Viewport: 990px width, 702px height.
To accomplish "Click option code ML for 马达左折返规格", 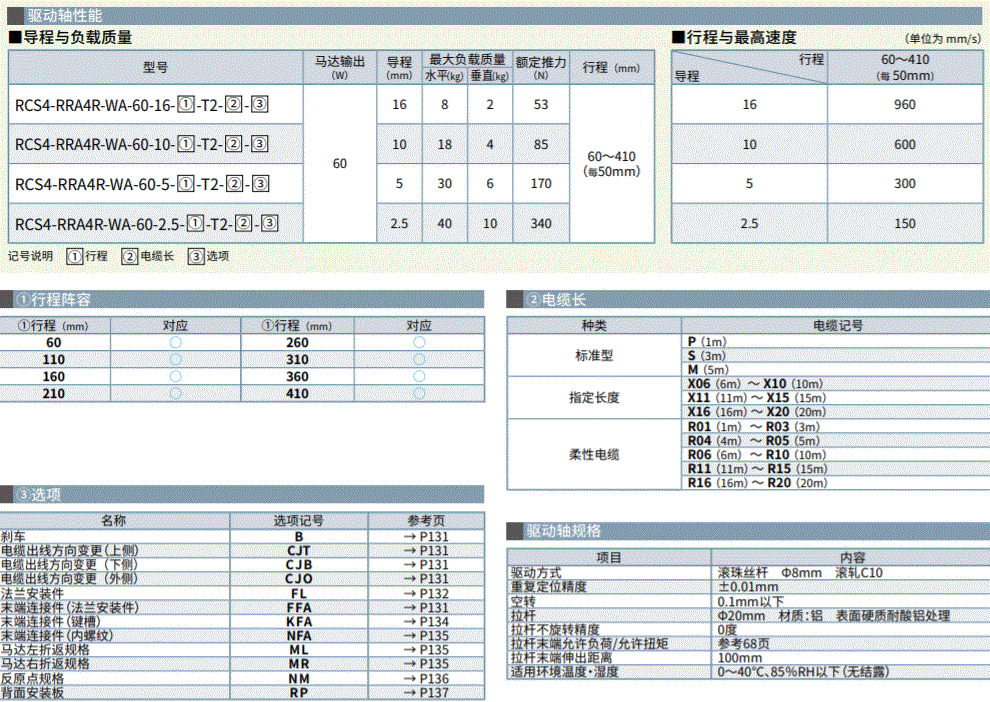I will [299, 650].
